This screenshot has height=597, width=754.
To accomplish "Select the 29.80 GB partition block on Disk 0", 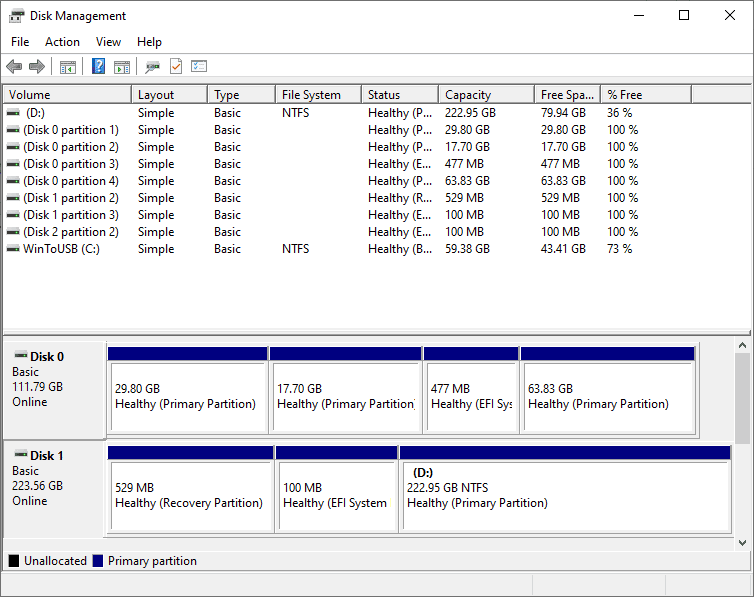I will pyautogui.click(x=188, y=390).
